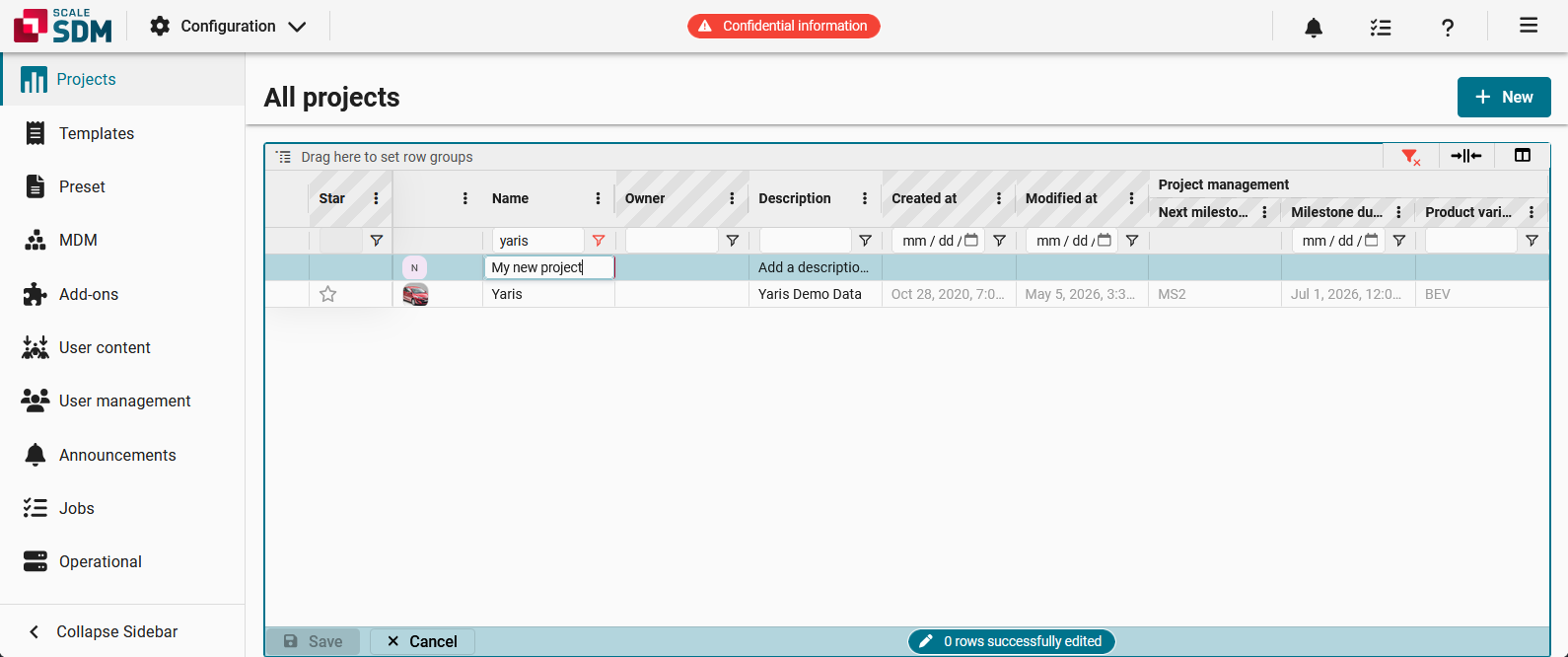Toggle the active Name column filter funnel
Viewport: 1568px width, 657px height.
pos(599,241)
